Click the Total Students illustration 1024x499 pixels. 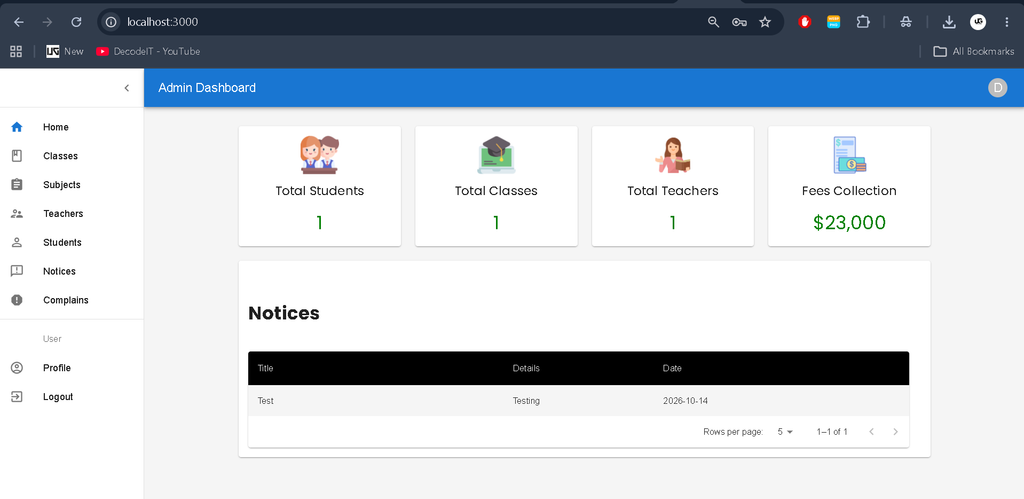[x=319, y=155]
